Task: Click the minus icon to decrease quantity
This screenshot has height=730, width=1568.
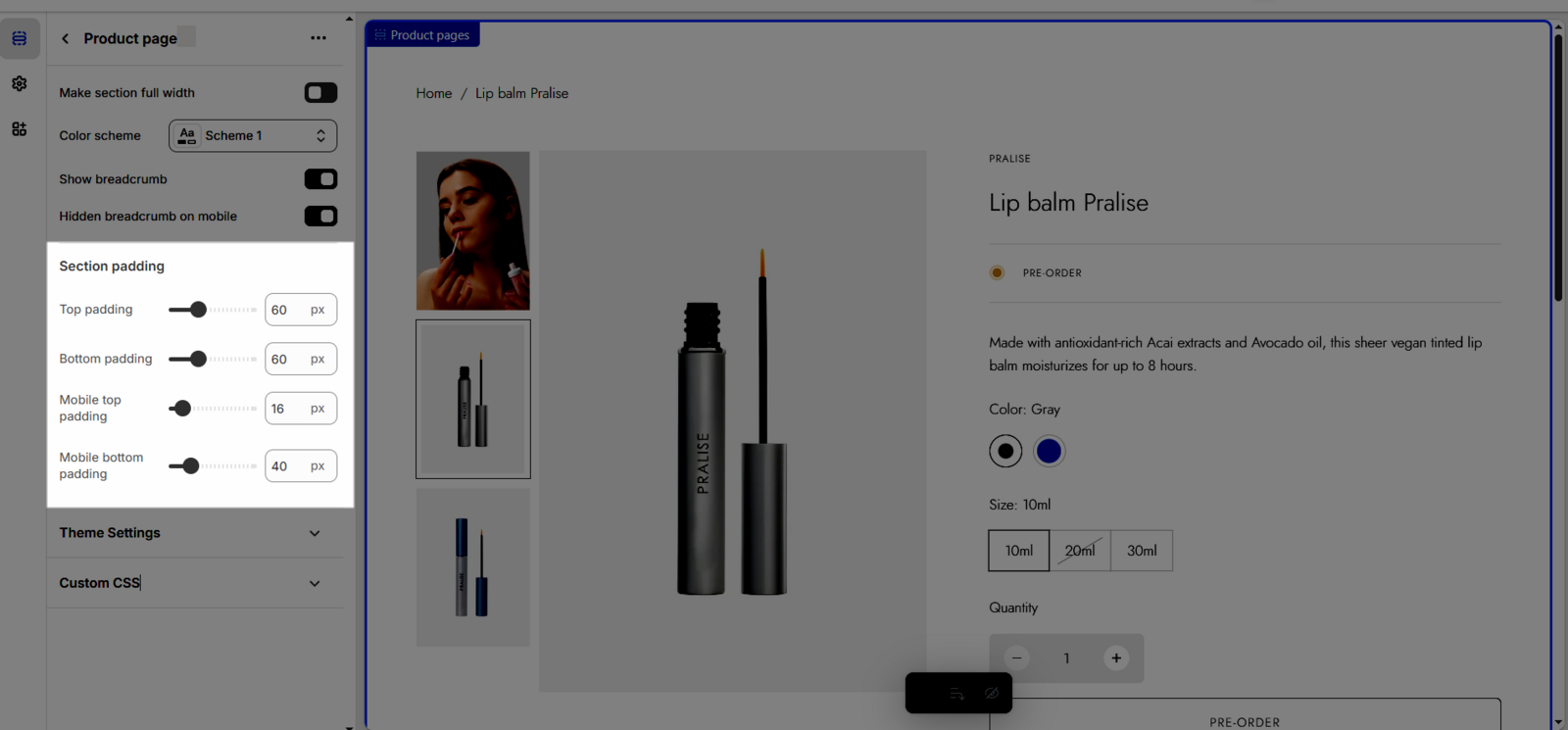Action: [1017, 658]
